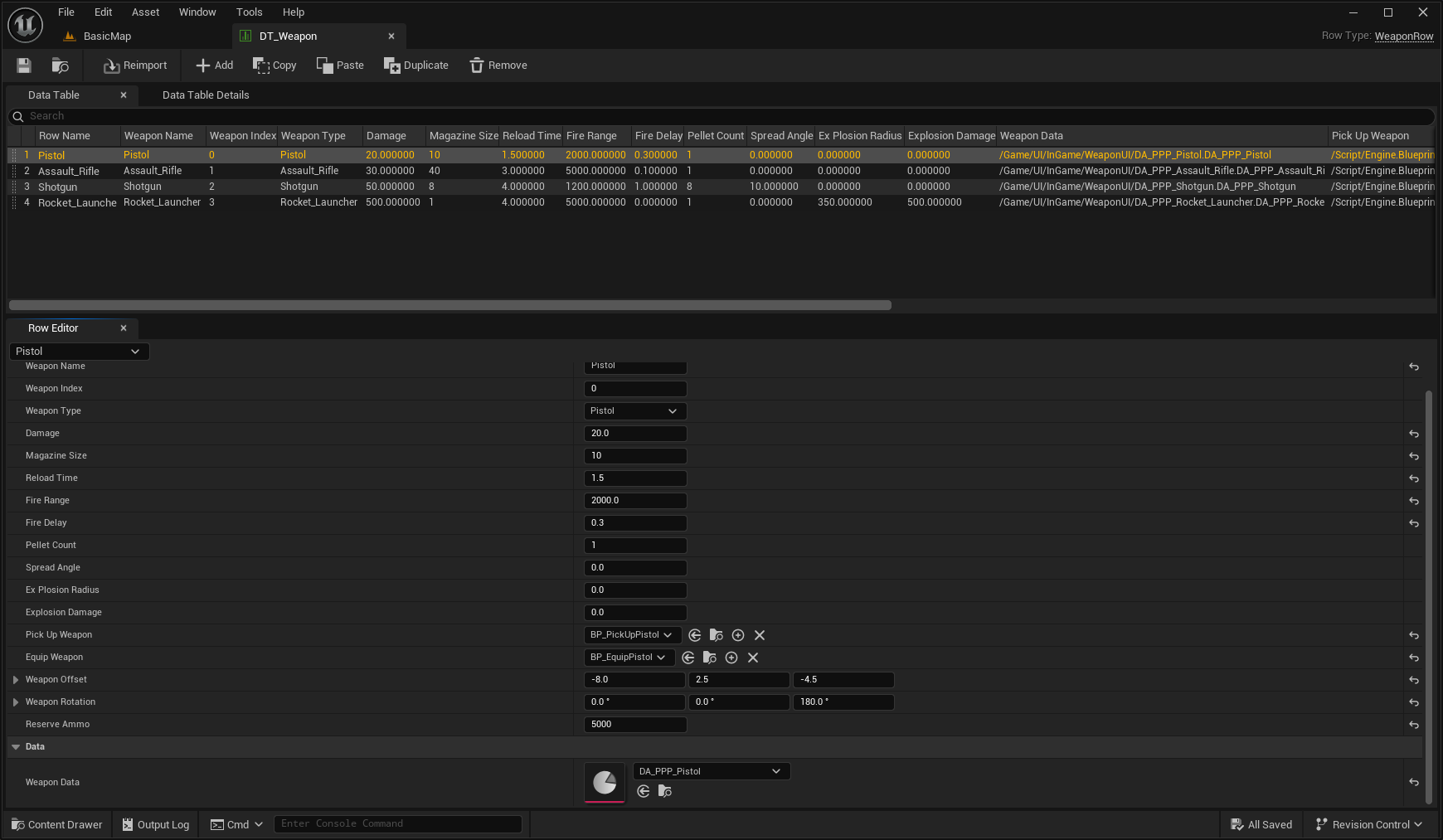Expand the Weapon Rotation property
Viewport: 1443px width, 840px height.
(16, 702)
